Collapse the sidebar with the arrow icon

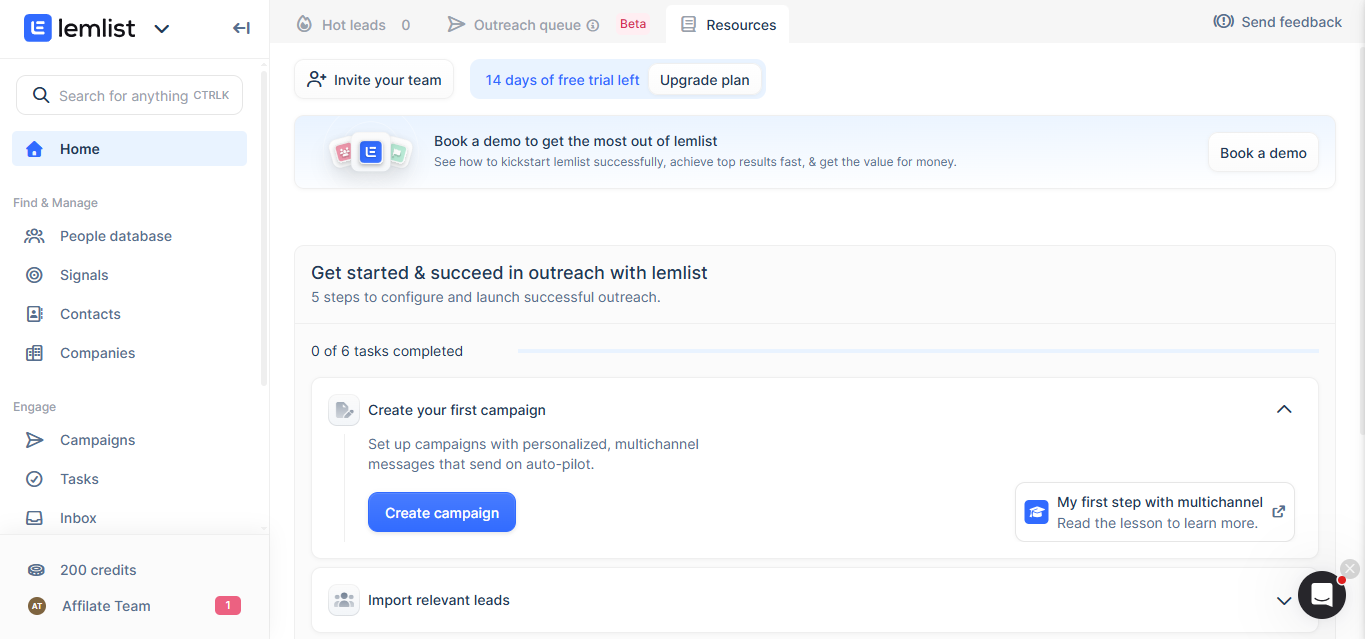(241, 28)
